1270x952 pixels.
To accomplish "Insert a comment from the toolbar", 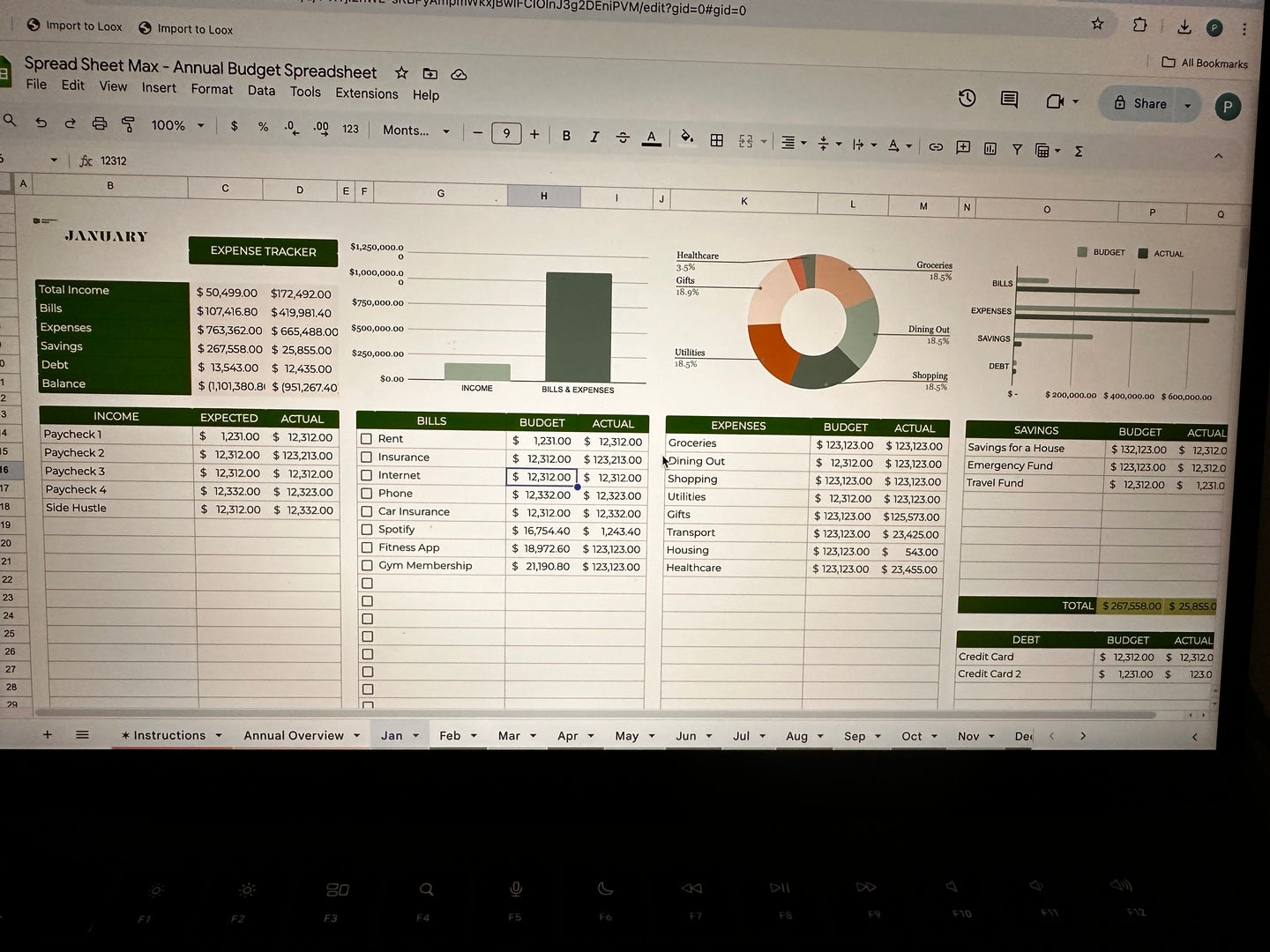I will [963, 147].
